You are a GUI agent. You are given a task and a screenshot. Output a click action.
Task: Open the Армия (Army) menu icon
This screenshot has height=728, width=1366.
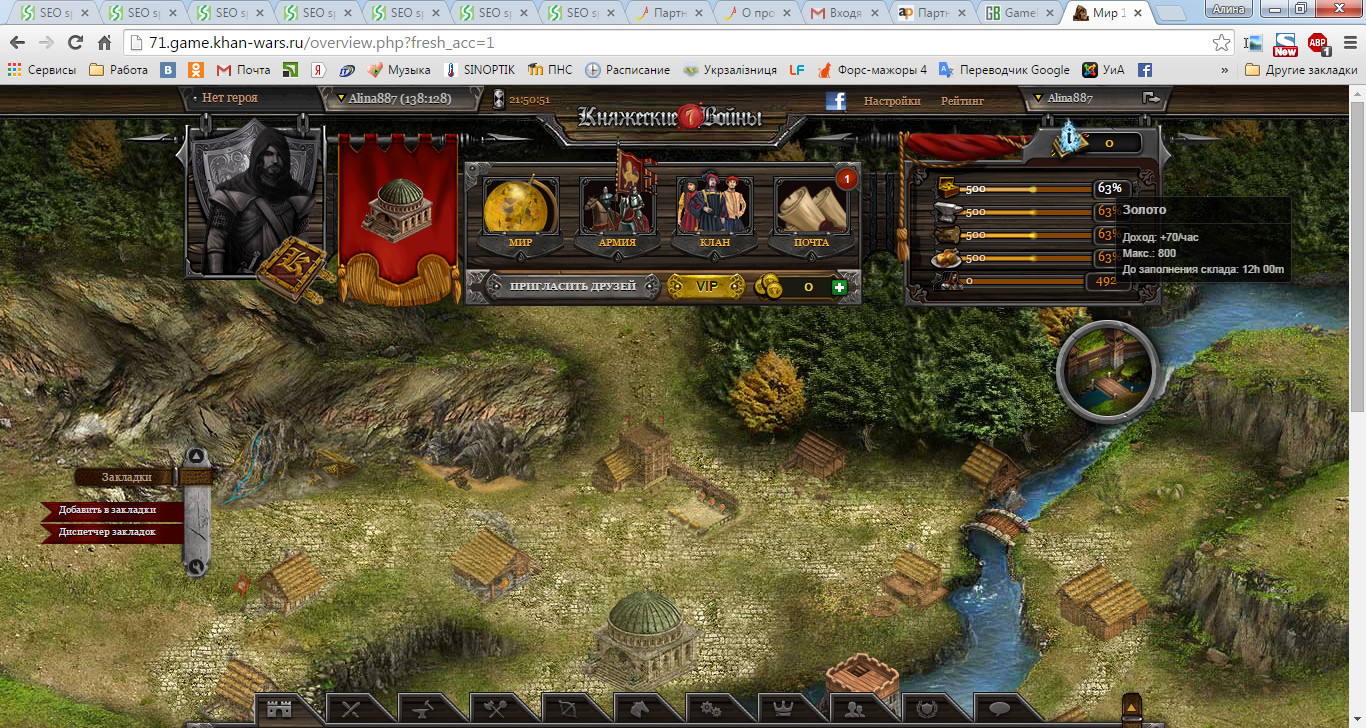click(x=617, y=207)
